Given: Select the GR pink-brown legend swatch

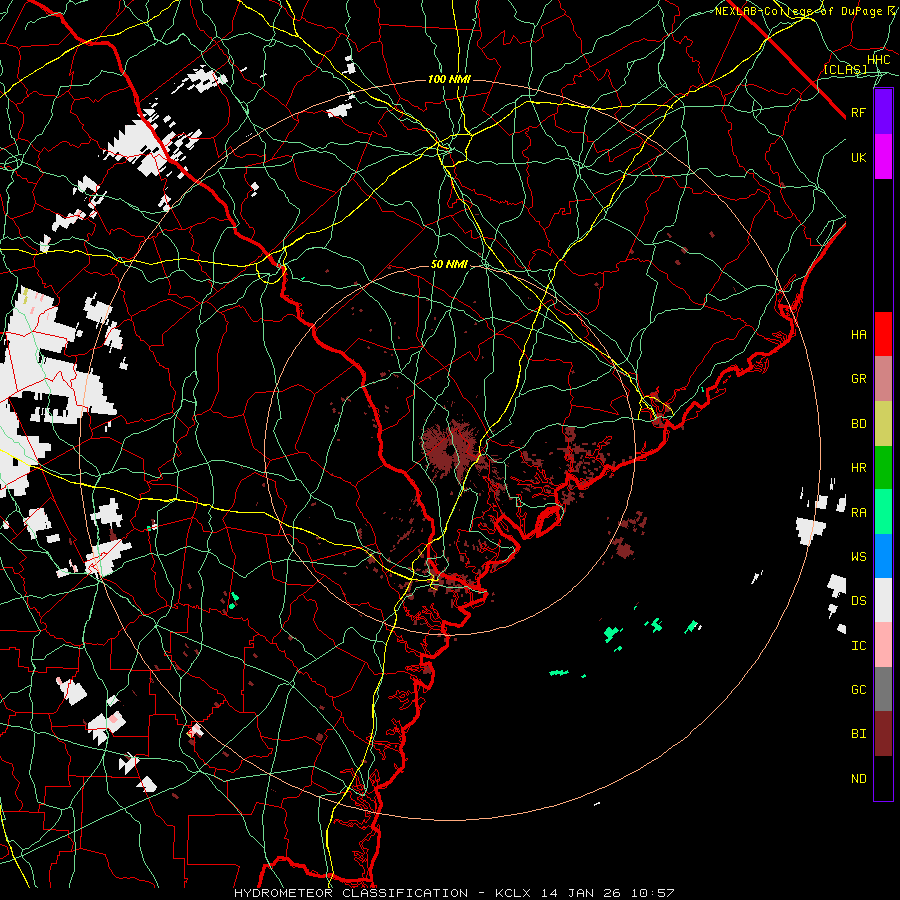Looking at the screenshot, I should [883, 379].
